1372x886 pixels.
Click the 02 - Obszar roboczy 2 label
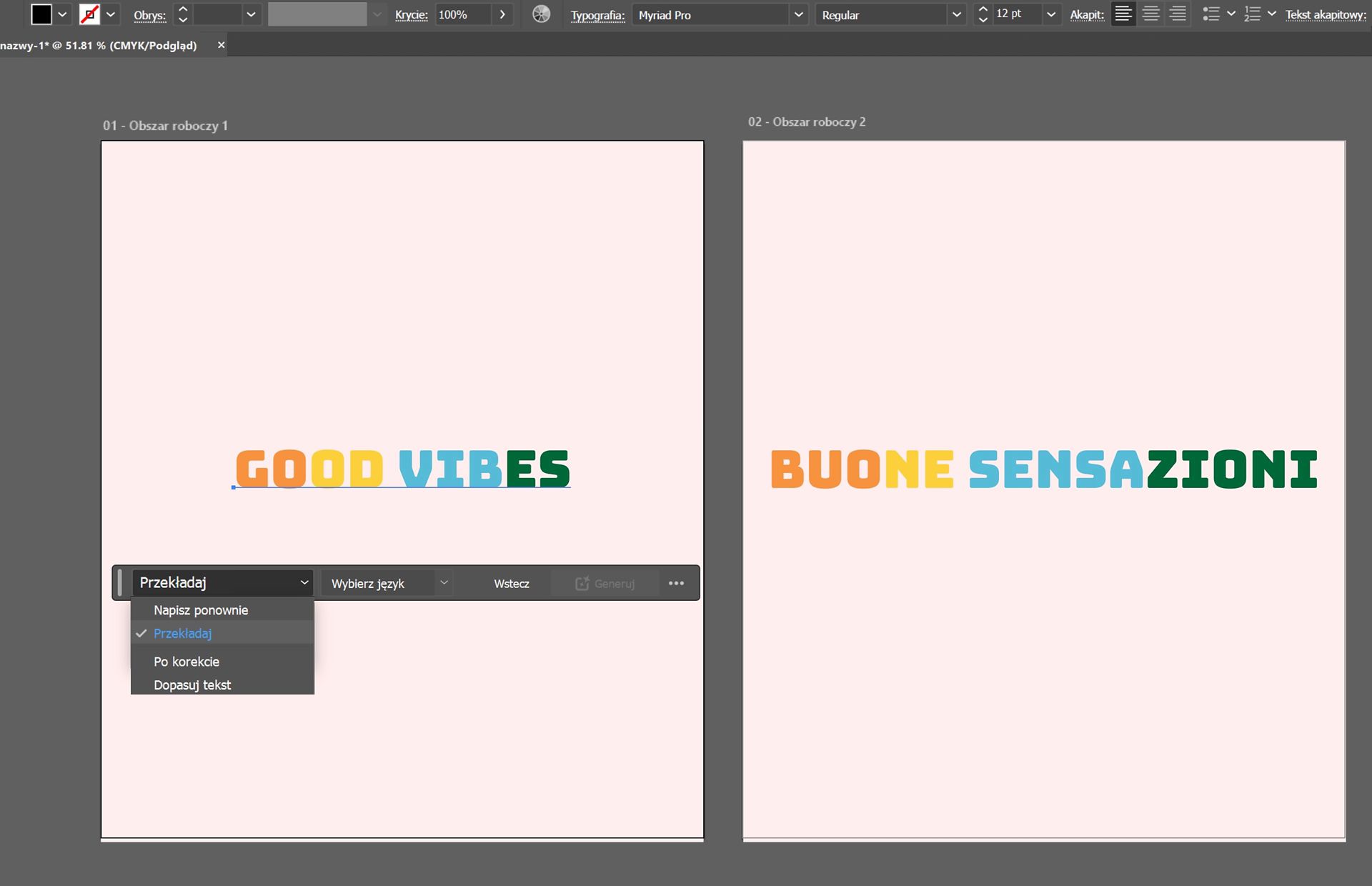(807, 122)
